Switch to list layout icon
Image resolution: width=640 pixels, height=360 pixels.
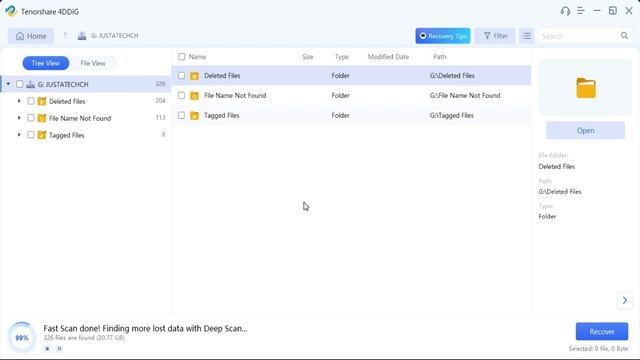(527, 36)
